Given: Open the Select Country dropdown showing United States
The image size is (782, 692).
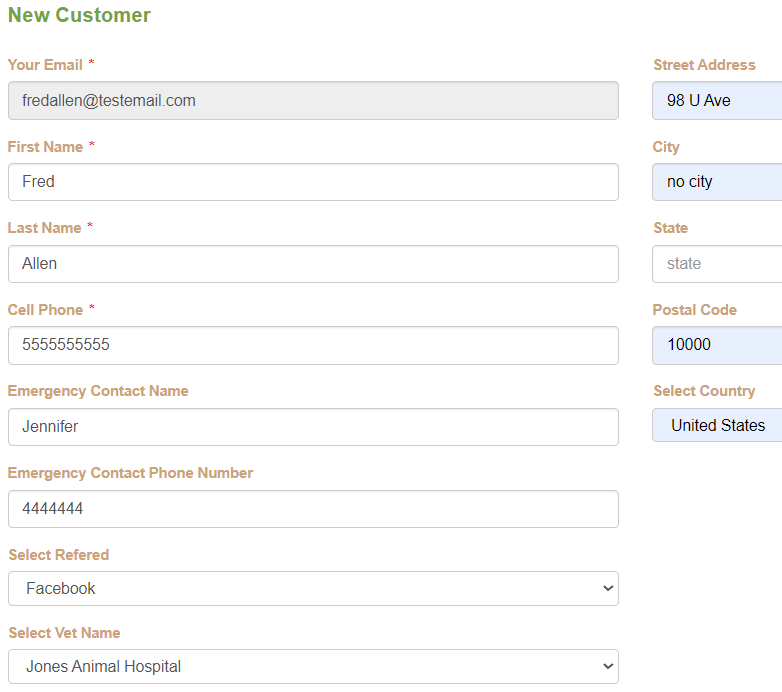Looking at the screenshot, I should click(x=717, y=425).
